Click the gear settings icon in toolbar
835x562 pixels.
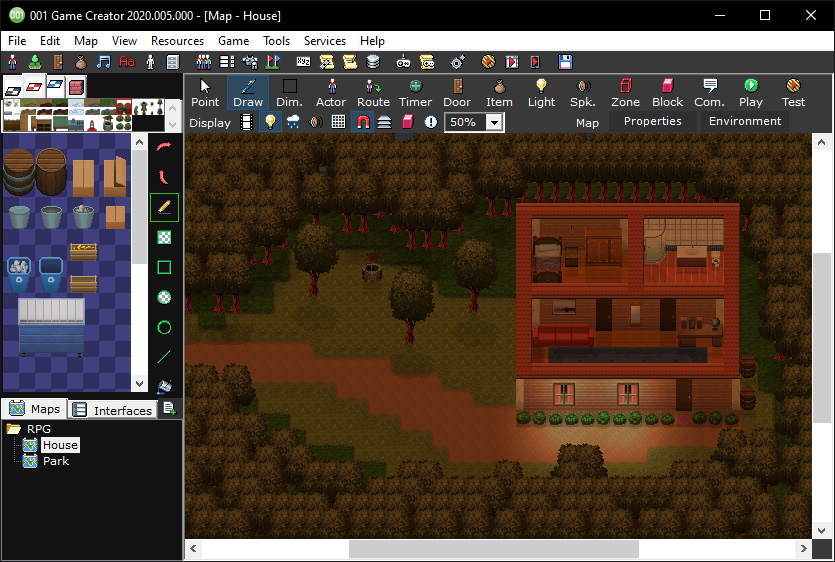(457, 62)
